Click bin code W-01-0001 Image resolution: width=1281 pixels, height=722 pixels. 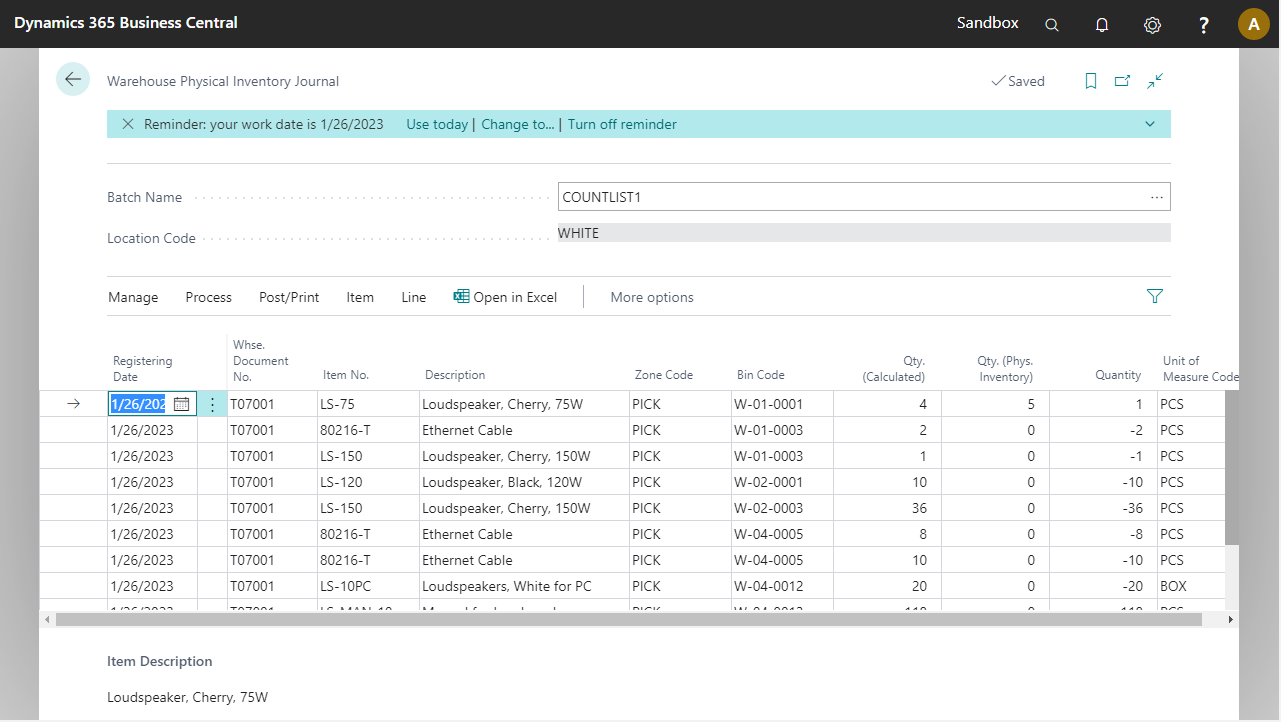pos(782,404)
